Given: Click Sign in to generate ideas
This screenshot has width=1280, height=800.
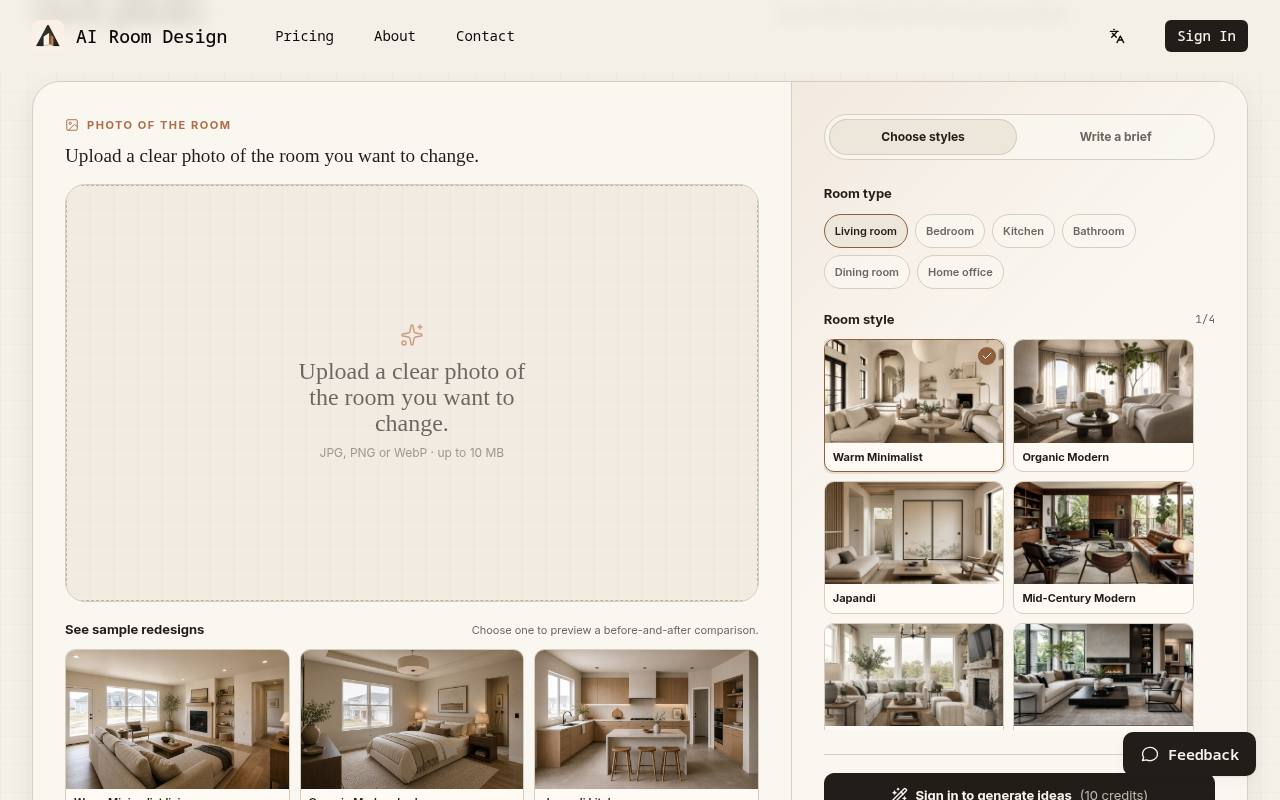Looking at the screenshot, I should pyautogui.click(x=1019, y=787).
